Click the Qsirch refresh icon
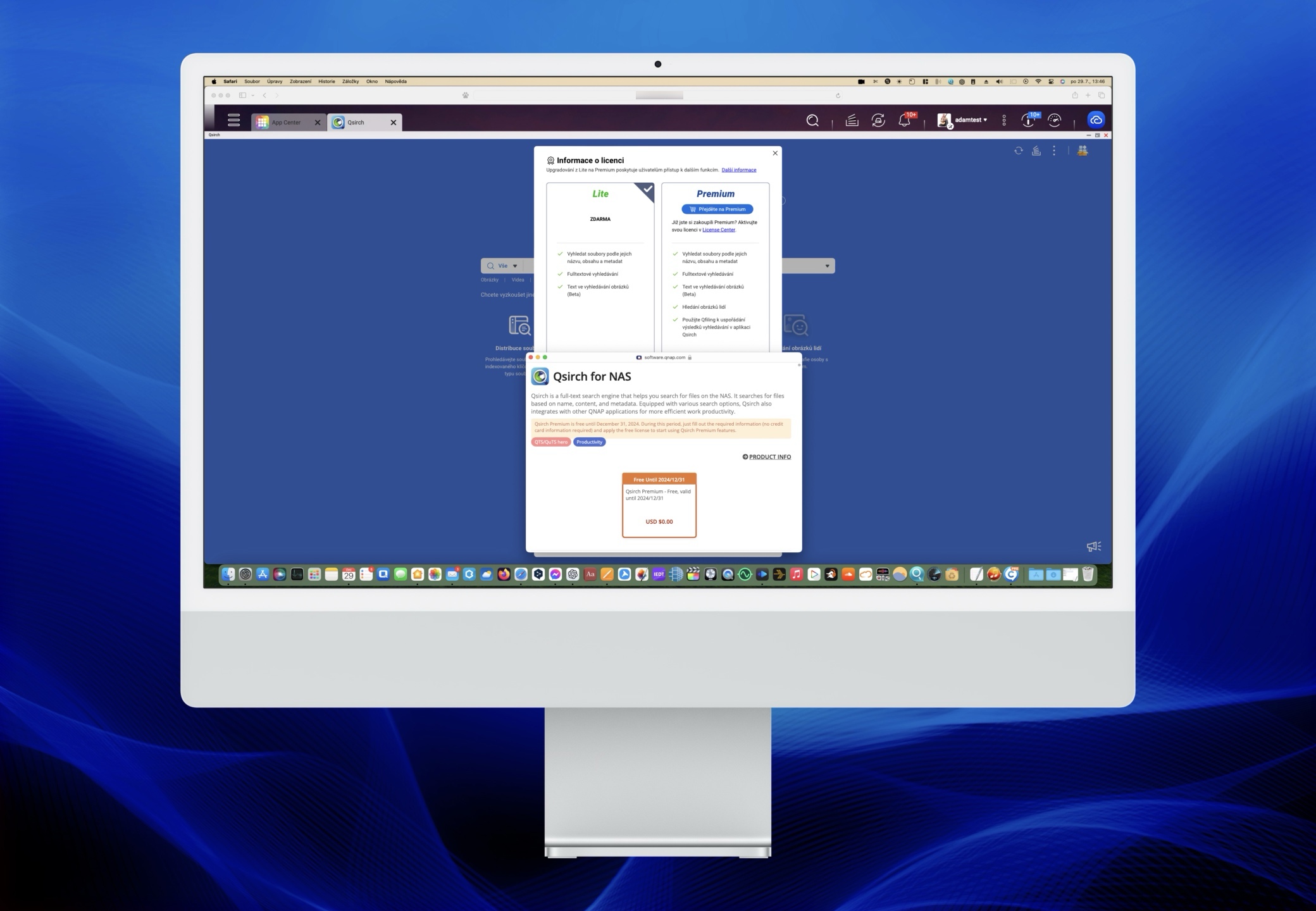1316x911 pixels. coord(1018,151)
